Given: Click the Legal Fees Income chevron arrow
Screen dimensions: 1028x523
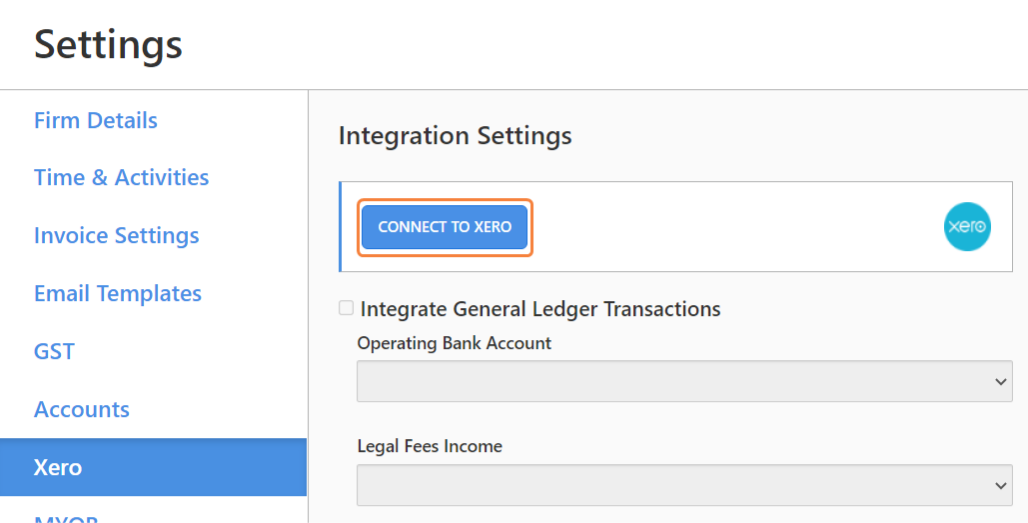Looking at the screenshot, I should (999, 485).
